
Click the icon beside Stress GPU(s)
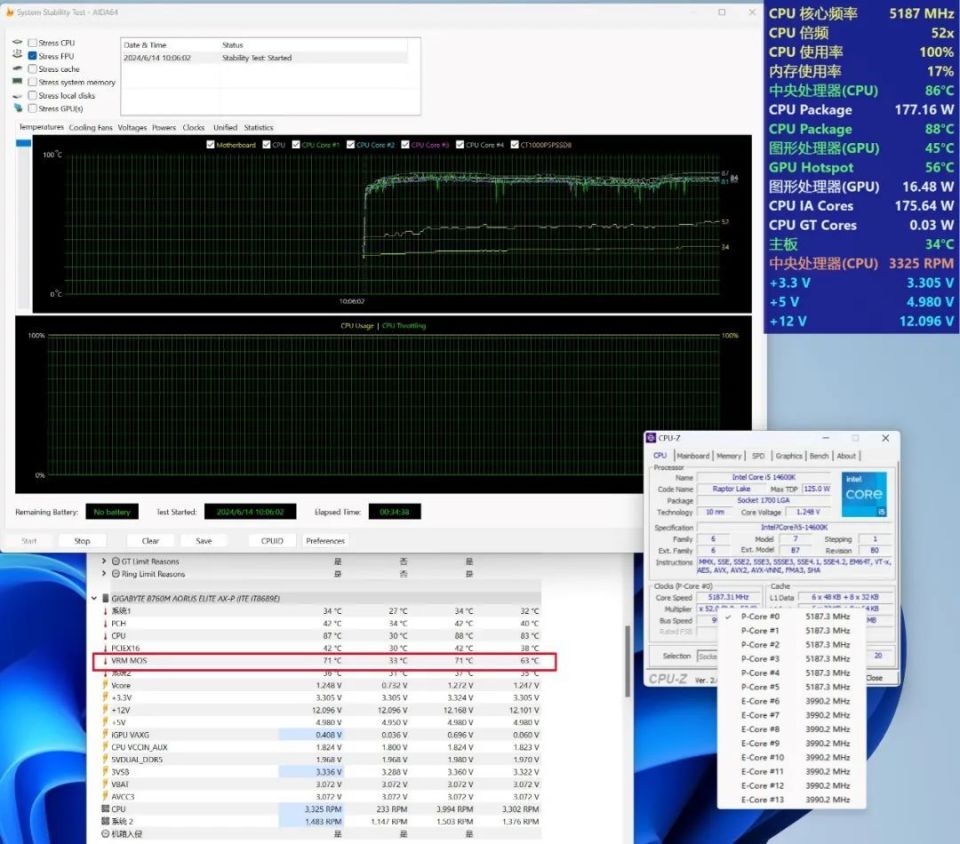coord(17,108)
